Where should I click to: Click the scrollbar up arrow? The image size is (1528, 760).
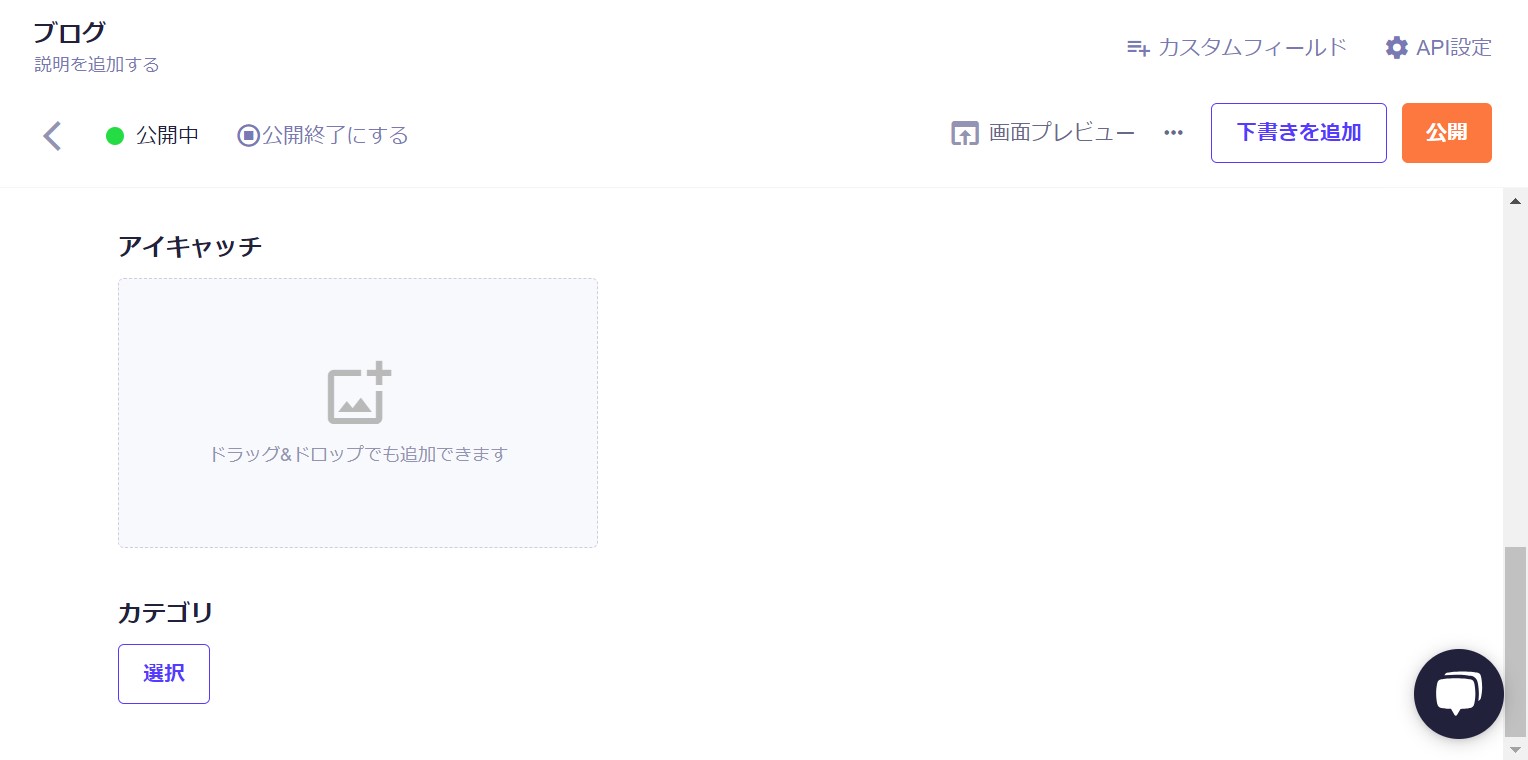click(x=1516, y=201)
